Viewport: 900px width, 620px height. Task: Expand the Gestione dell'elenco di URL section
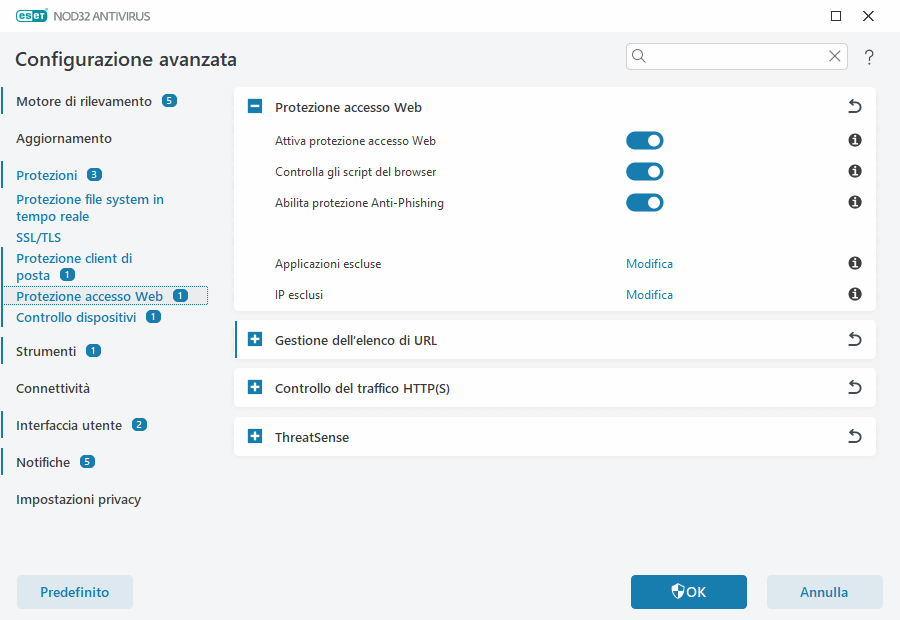pos(255,340)
